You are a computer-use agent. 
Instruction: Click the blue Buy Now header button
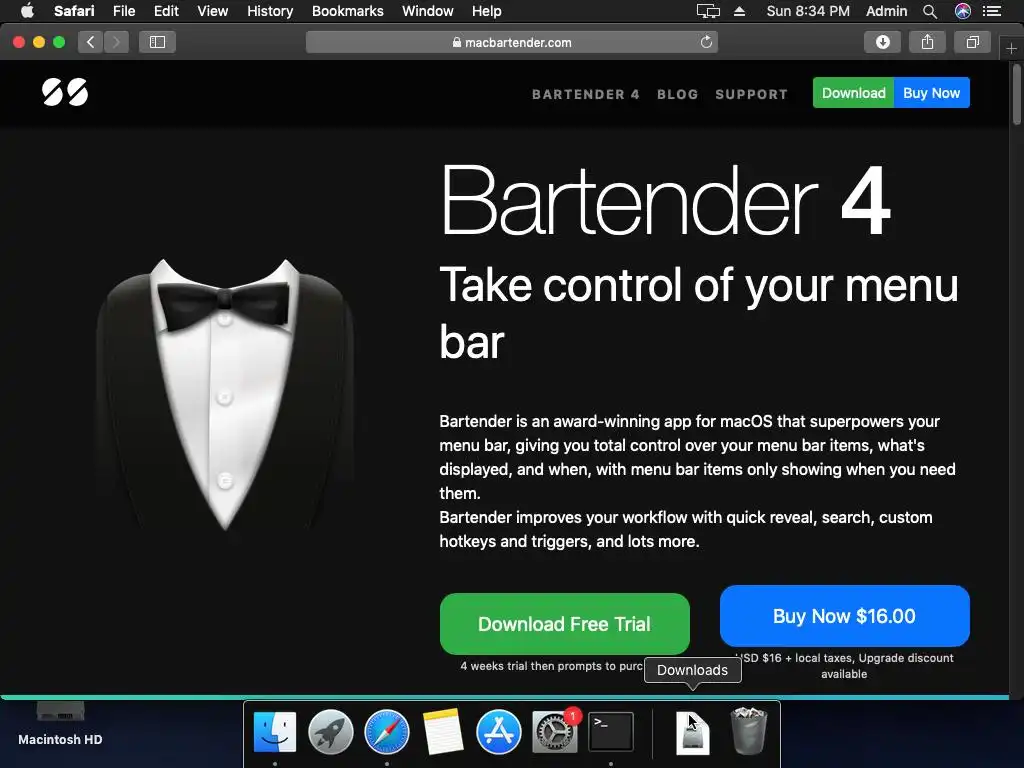coord(932,93)
